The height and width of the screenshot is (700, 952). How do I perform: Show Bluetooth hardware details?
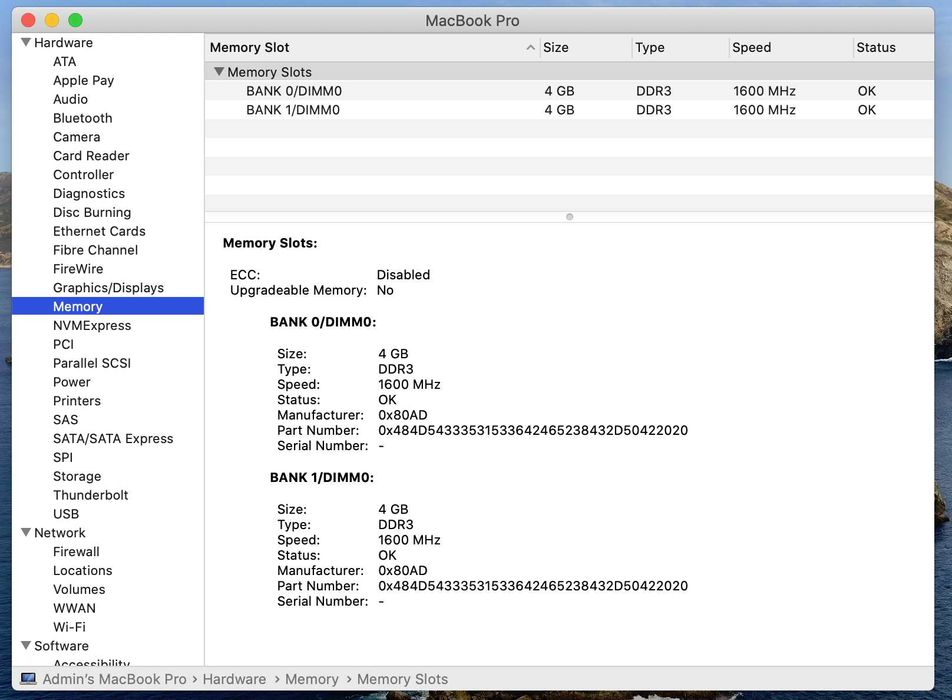point(83,118)
